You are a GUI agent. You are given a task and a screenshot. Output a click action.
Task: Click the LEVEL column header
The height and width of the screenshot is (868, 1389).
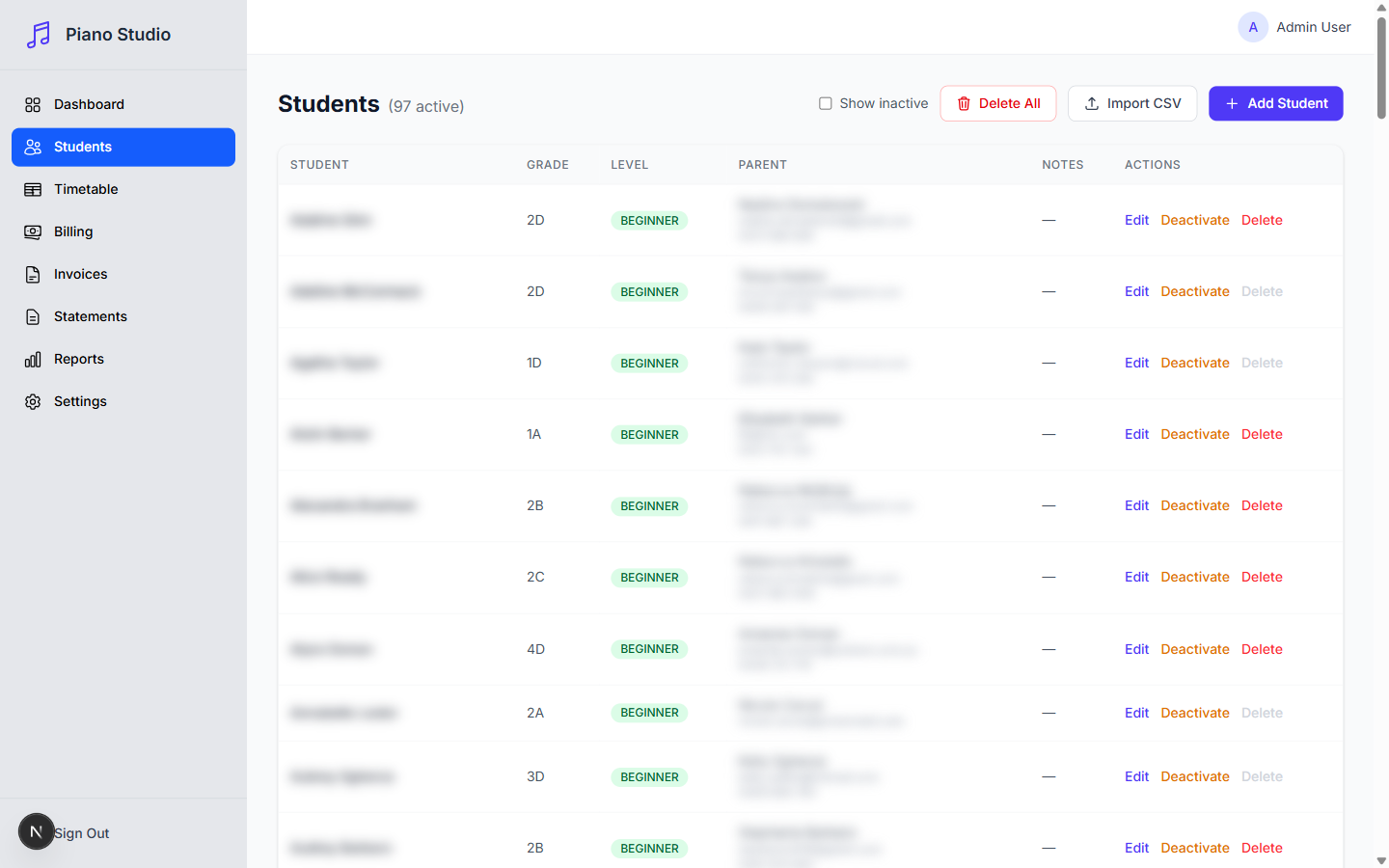[629, 165]
